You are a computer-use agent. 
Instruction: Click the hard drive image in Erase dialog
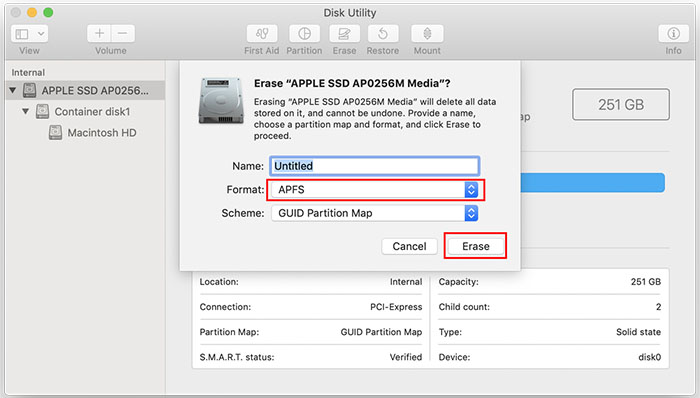(221, 100)
